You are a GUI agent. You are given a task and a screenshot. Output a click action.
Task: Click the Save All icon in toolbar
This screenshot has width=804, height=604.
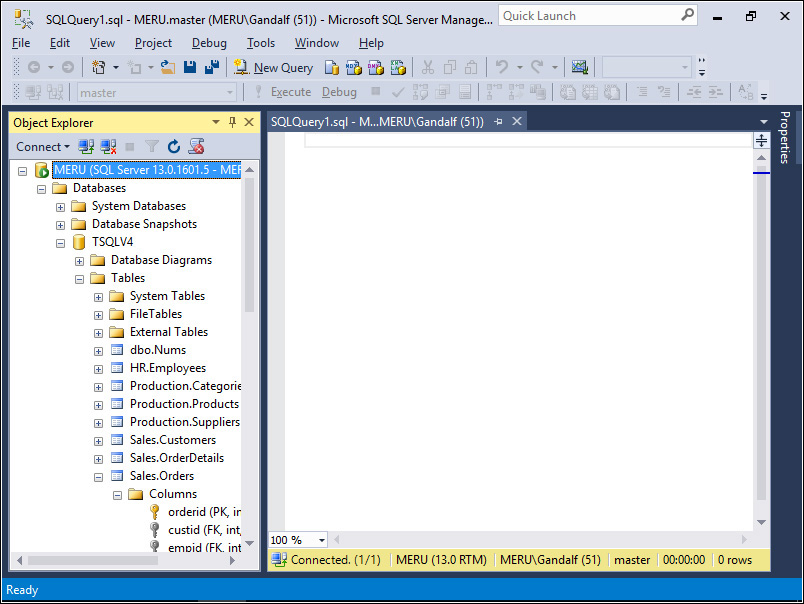pyautogui.click(x=212, y=68)
